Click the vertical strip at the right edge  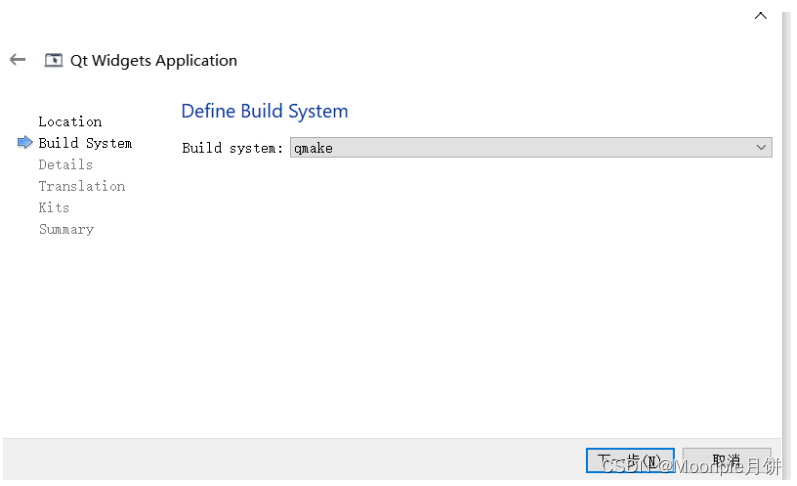(786, 244)
